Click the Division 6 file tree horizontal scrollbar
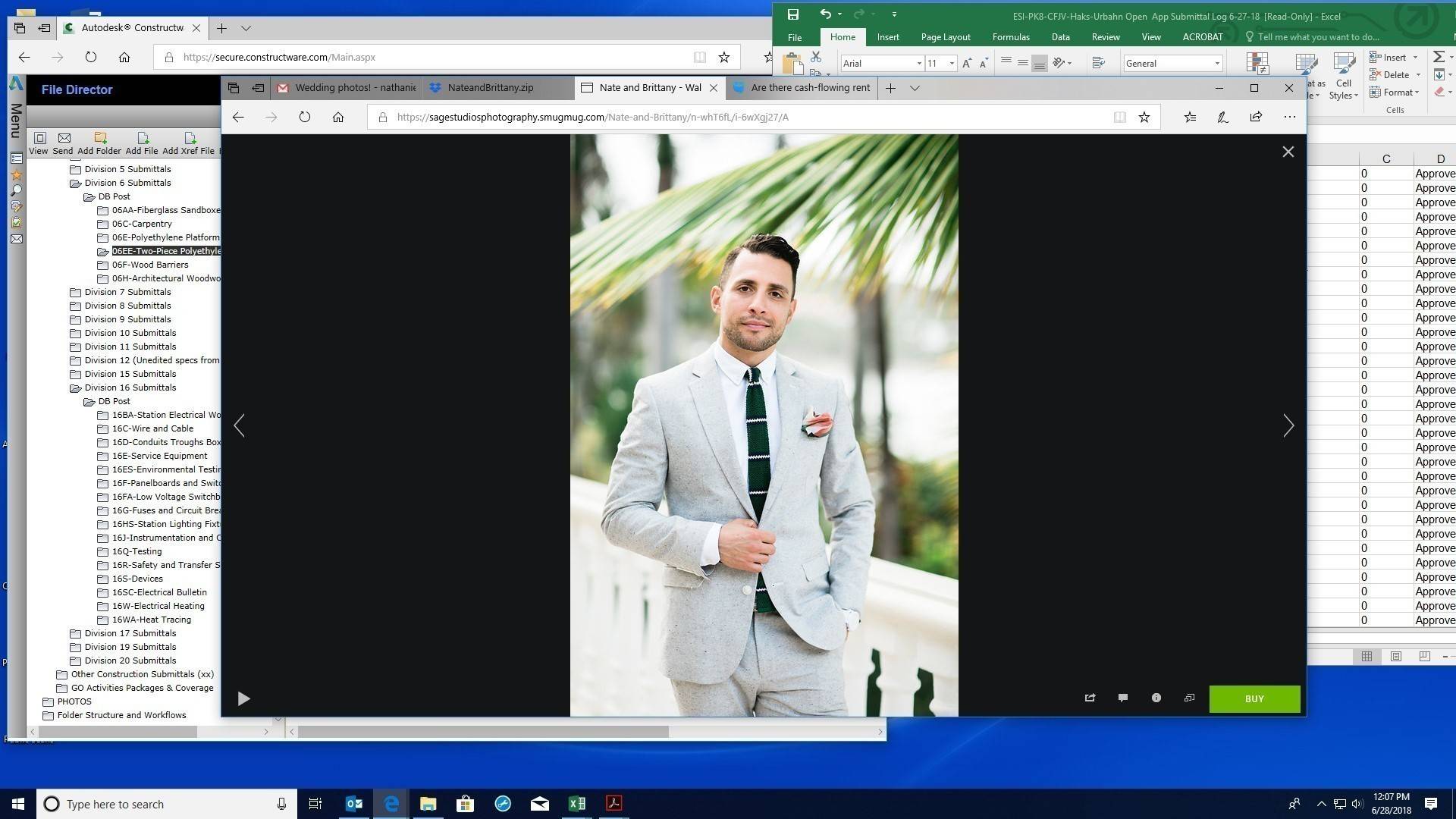The image size is (1456, 819). [x=118, y=732]
